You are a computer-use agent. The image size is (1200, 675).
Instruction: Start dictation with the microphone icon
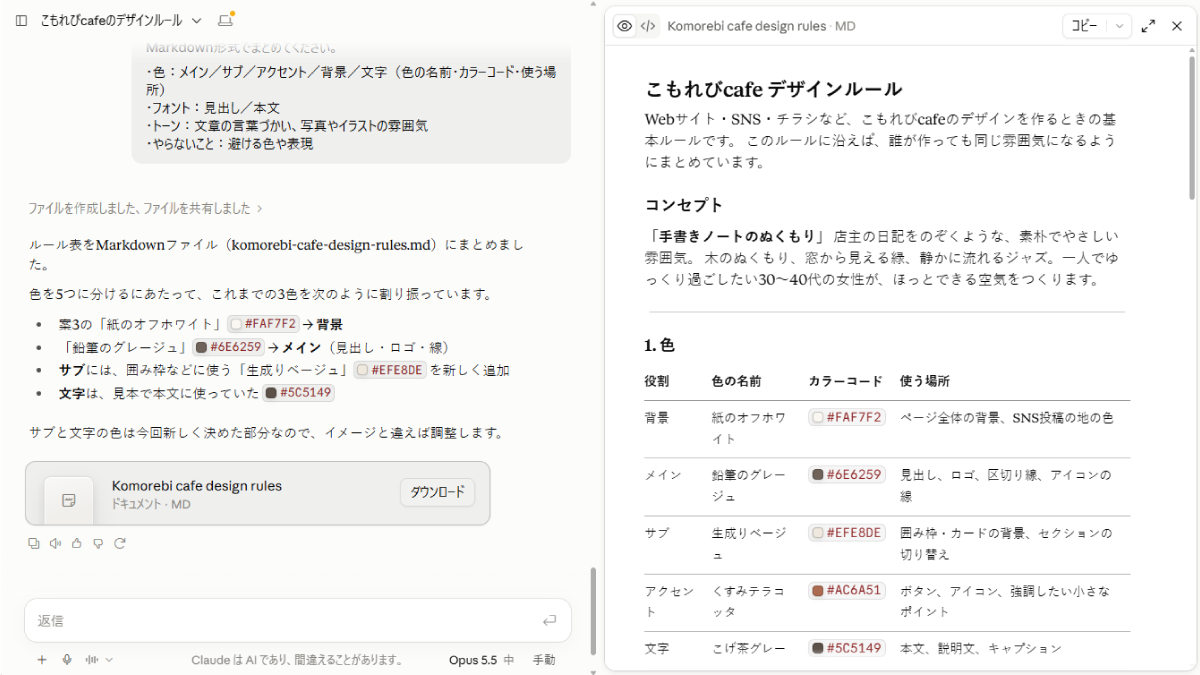pyautogui.click(x=67, y=659)
